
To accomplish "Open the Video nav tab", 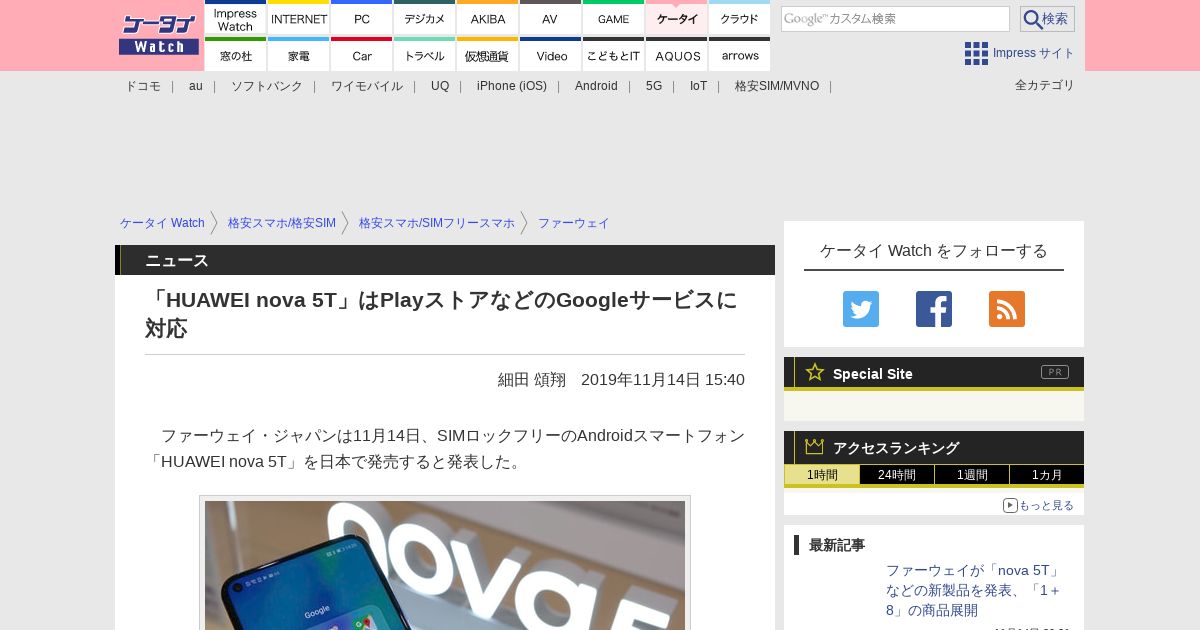I will point(551,55).
